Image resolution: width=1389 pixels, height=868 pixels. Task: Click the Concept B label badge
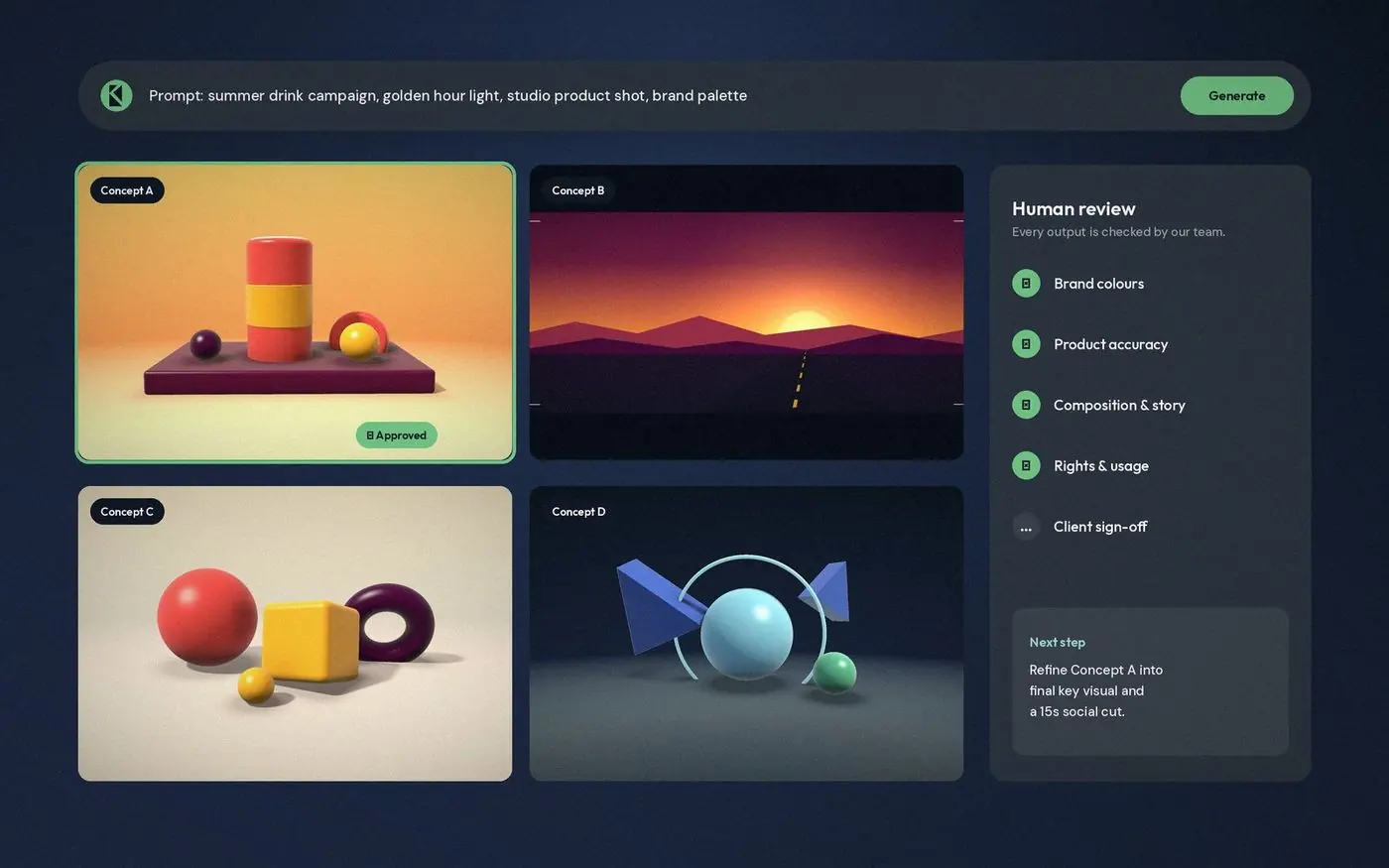pos(578,190)
